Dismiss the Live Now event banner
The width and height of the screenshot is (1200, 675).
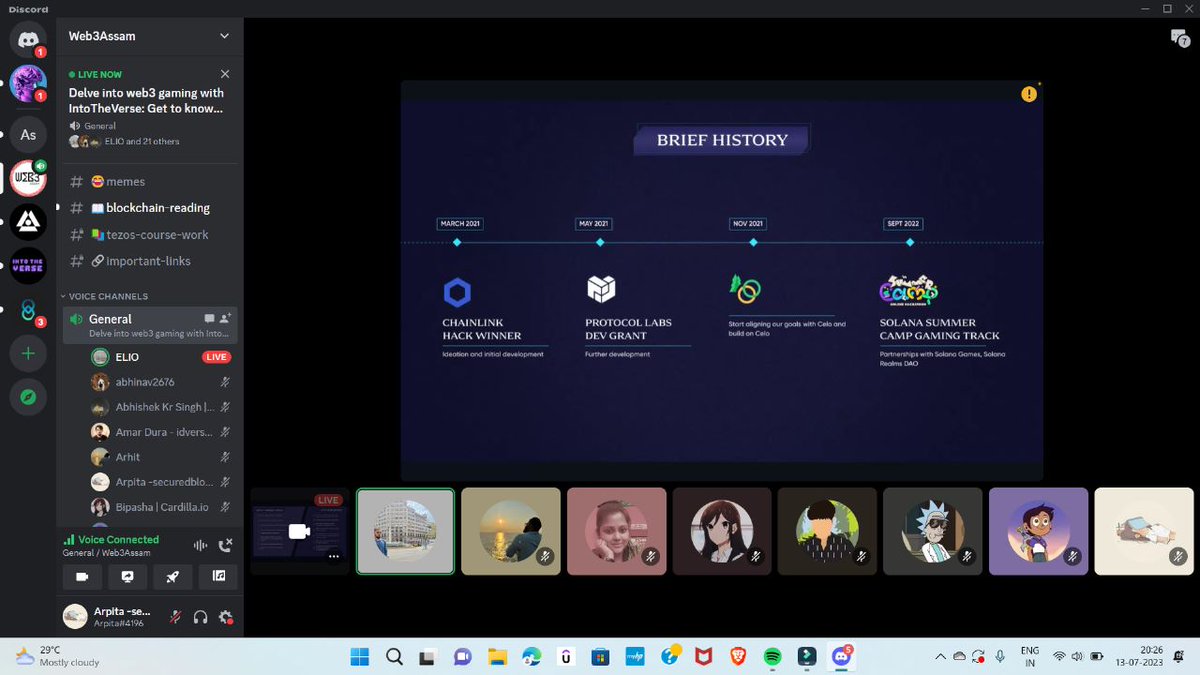click(x=225, y=74)
